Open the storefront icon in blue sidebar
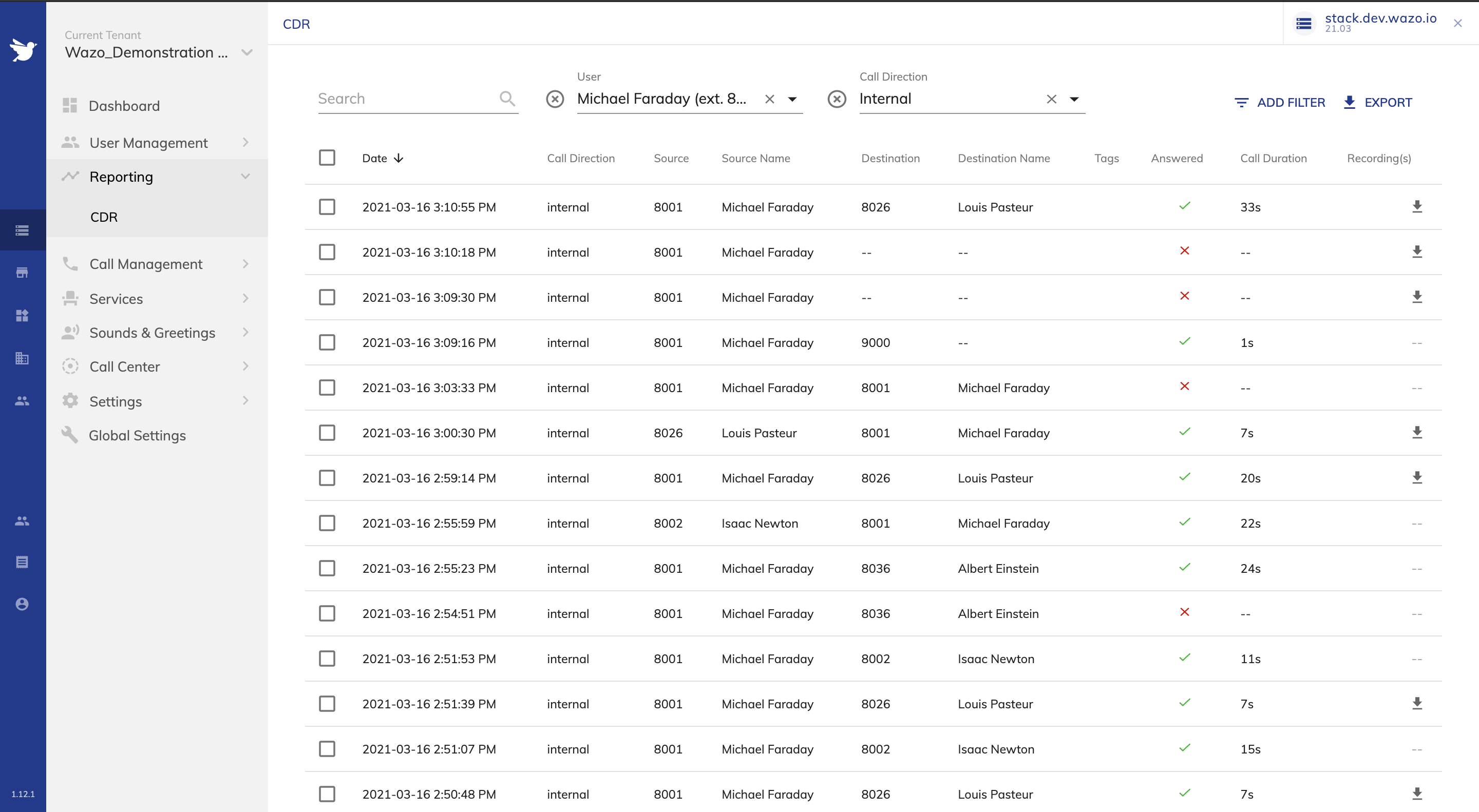 coord(23,273)
